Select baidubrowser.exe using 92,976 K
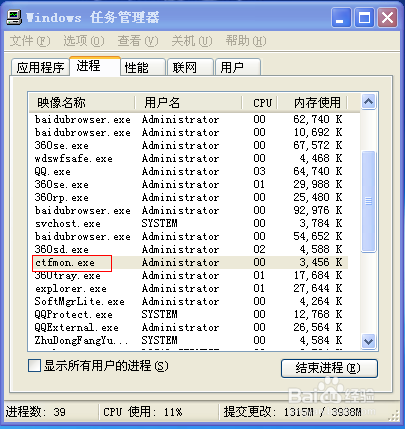 pos(188,210)
